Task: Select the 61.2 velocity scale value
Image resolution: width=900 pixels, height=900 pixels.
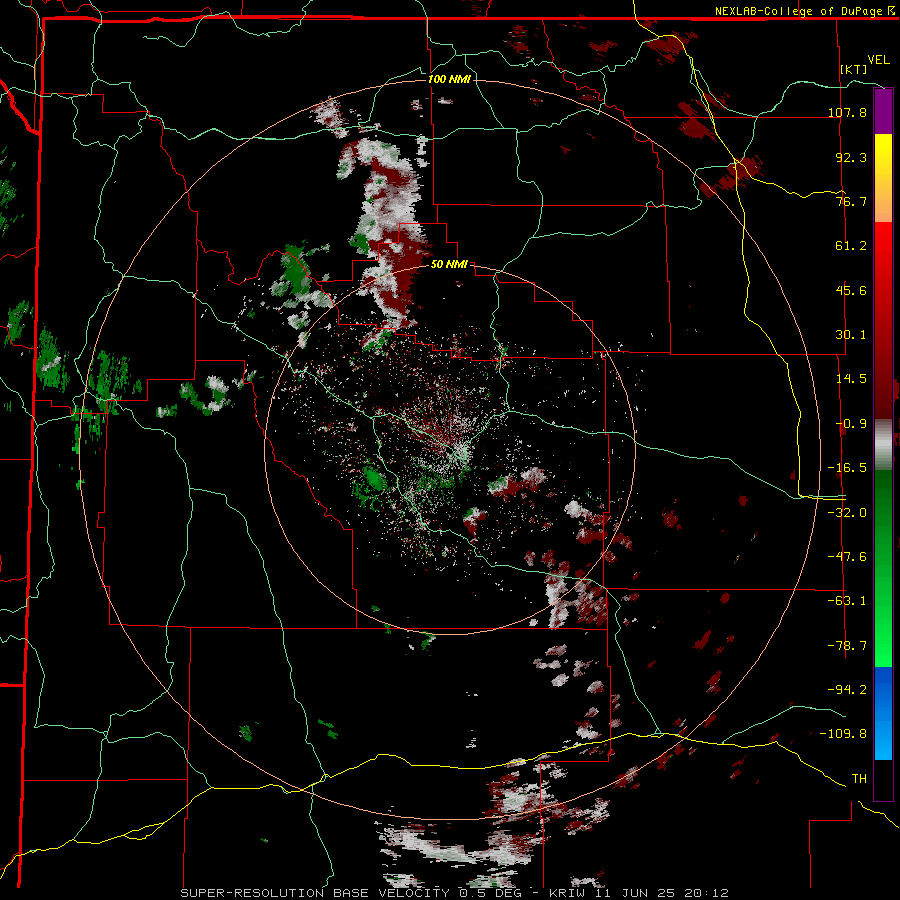Action: point(851,246)
